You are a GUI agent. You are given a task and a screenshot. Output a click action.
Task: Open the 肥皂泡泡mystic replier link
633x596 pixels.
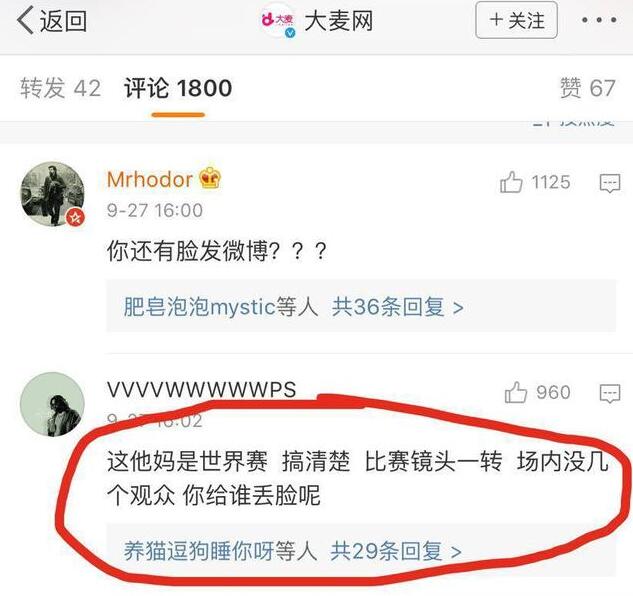pyautogui.click(x=199, y=307)
